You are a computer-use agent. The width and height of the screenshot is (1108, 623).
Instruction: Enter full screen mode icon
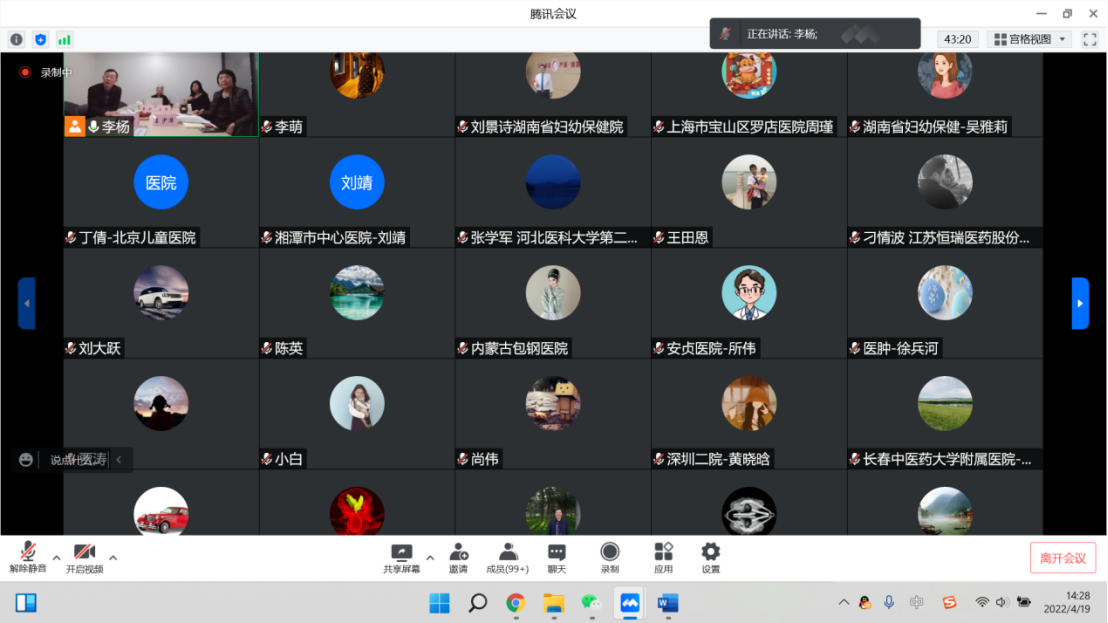[1090, 40]
